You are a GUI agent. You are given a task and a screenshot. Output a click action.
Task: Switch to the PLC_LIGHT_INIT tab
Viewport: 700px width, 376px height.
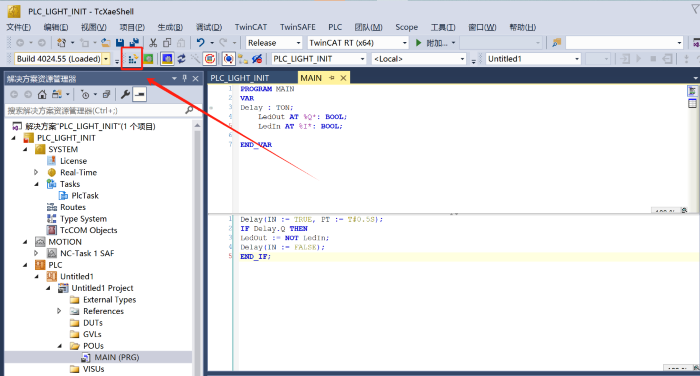(240, 78)
